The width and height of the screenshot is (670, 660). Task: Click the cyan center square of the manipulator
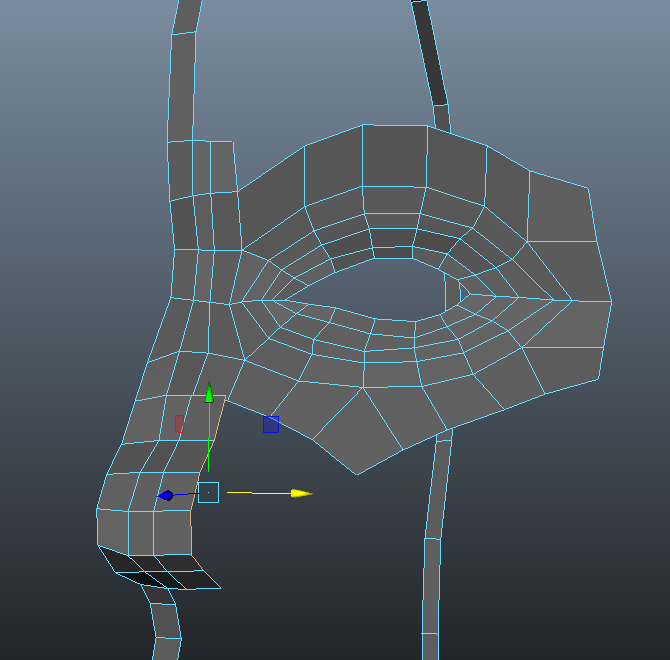[208, 492]
